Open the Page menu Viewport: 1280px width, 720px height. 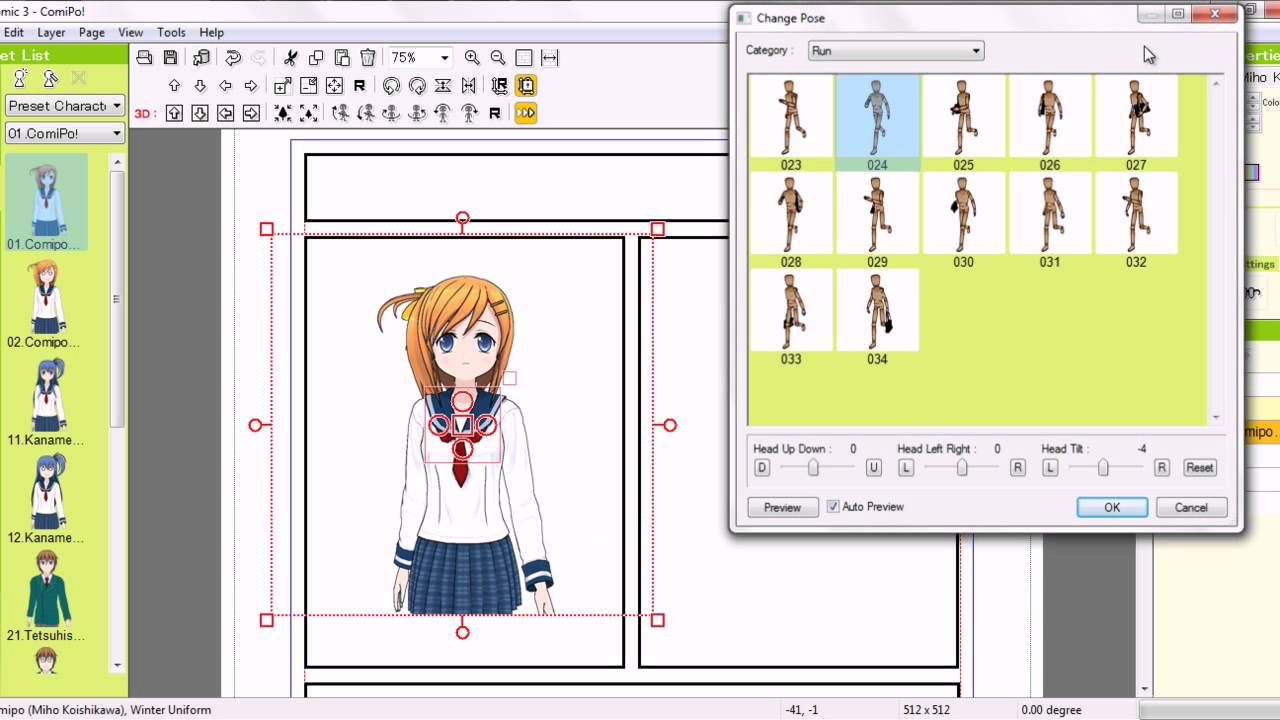pyautogui.click(x=92, y=33)
